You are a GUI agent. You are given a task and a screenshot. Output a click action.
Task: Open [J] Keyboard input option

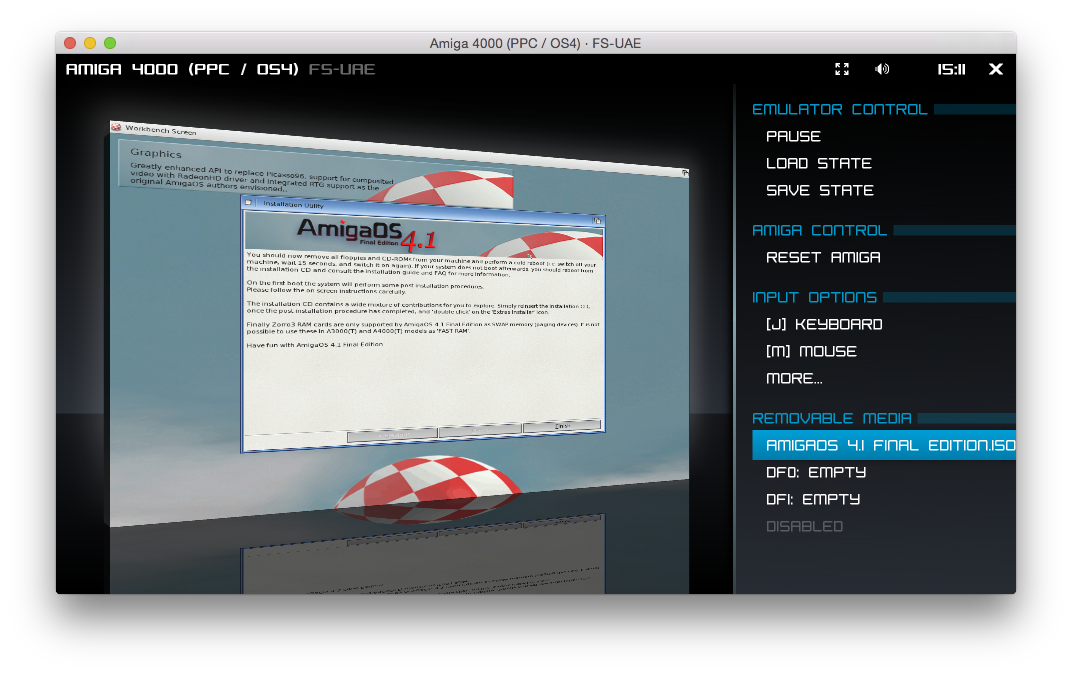pos(824,324)
